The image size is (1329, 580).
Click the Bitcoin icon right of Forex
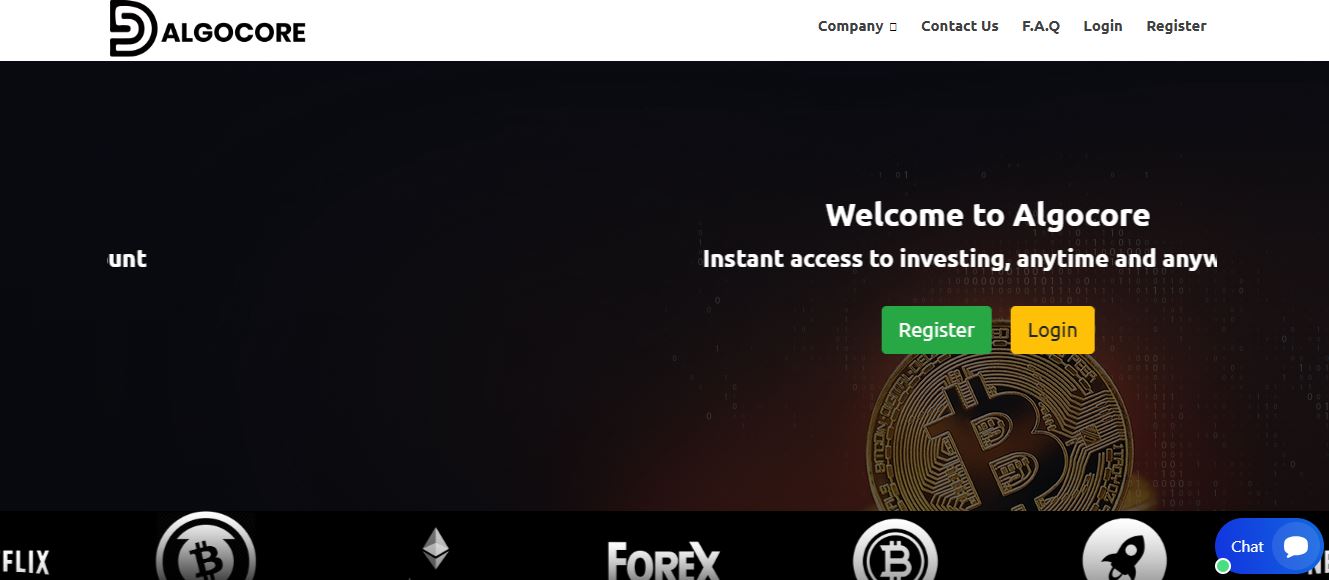pyautogui.click(x=895, y=552)
